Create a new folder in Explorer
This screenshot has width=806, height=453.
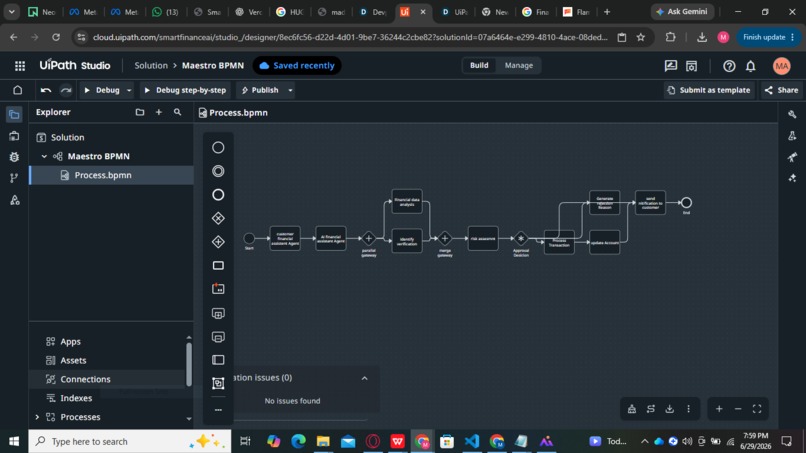click(x=140, y=112)
